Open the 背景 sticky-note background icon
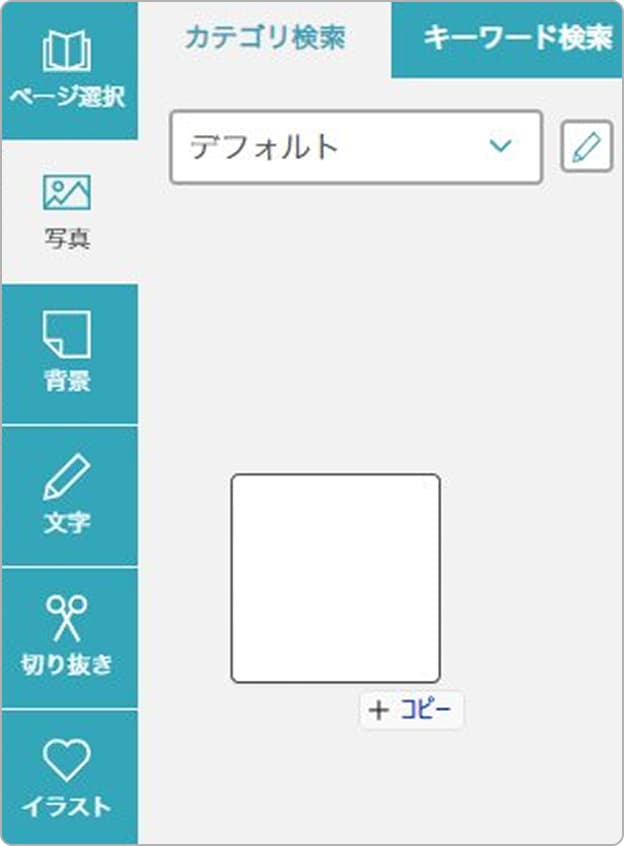Viewport: 624px width, 846px height. click(x=67, y=334)
